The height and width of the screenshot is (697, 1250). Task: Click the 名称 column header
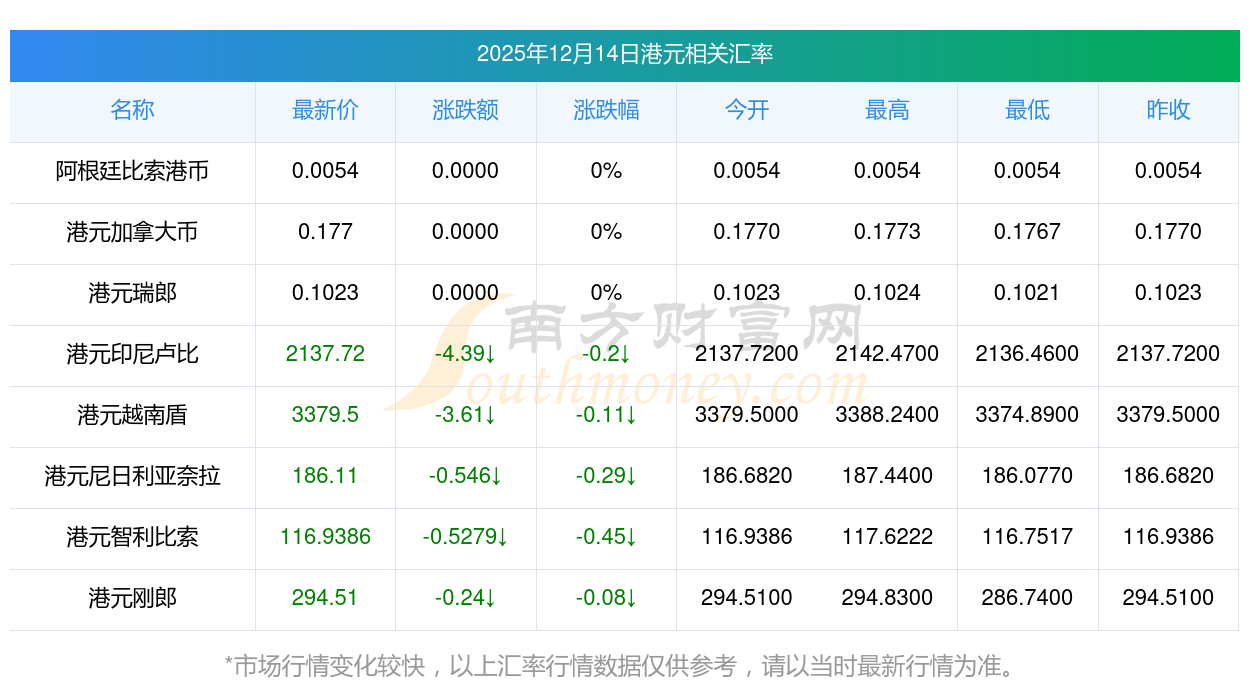click(132, 110)
